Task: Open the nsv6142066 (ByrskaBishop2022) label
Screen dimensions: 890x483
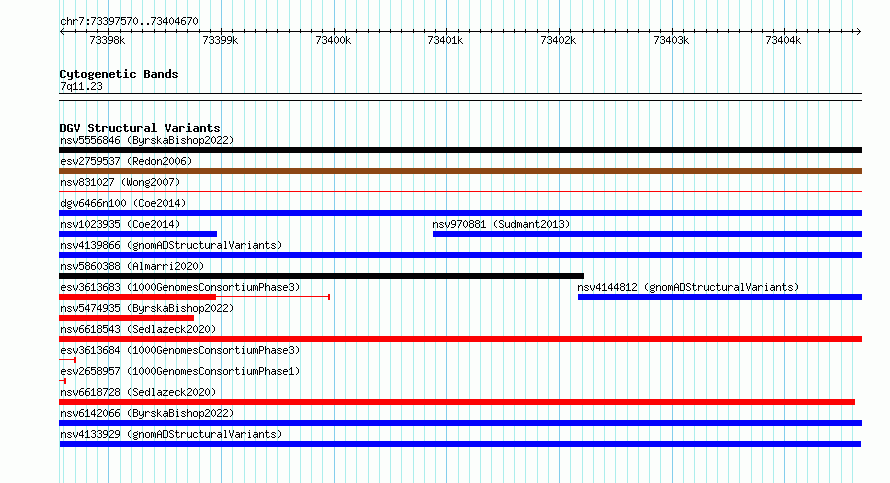Action: click(147, 413)
